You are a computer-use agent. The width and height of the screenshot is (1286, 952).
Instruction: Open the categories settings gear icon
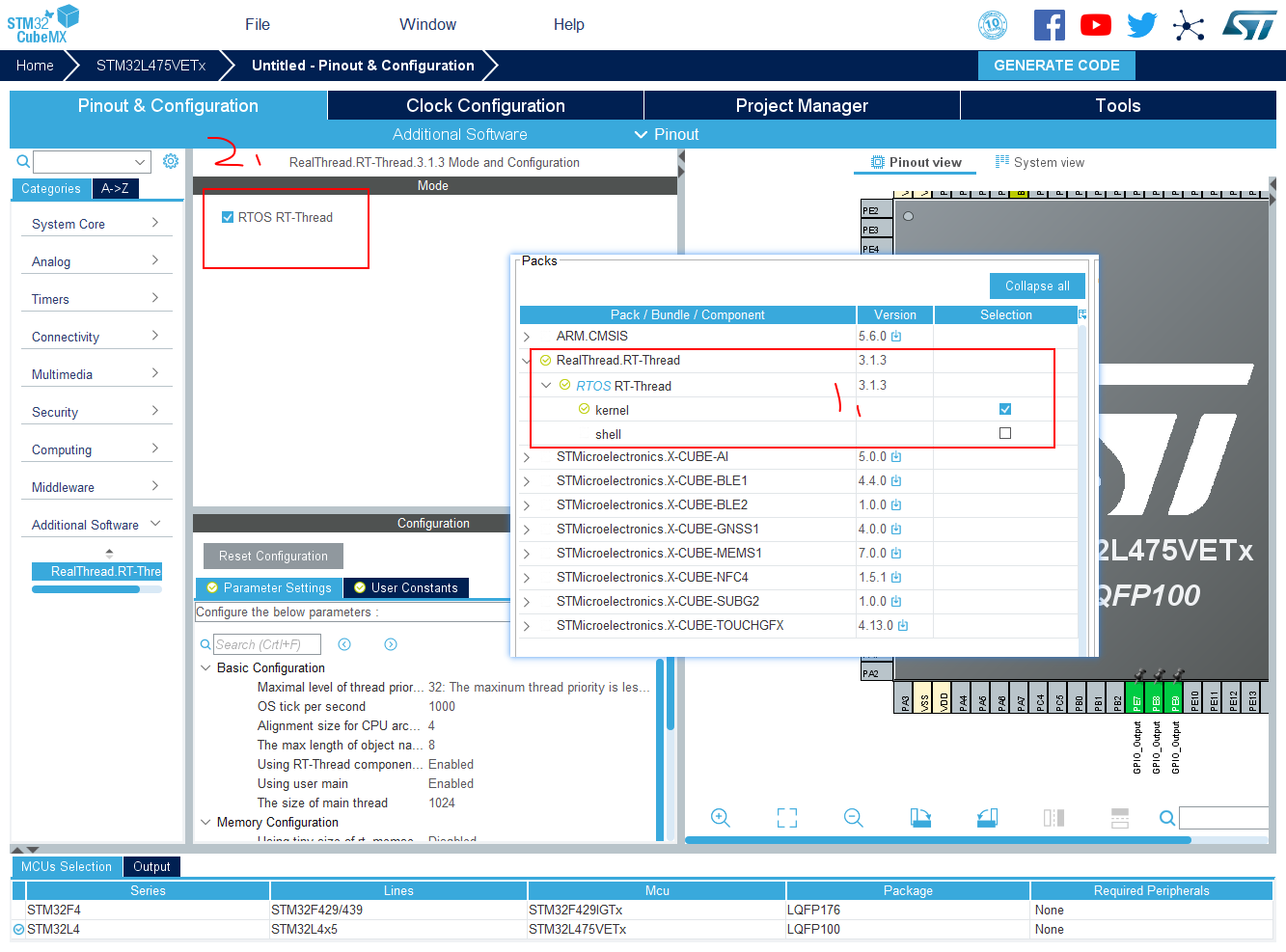(171, 161)
